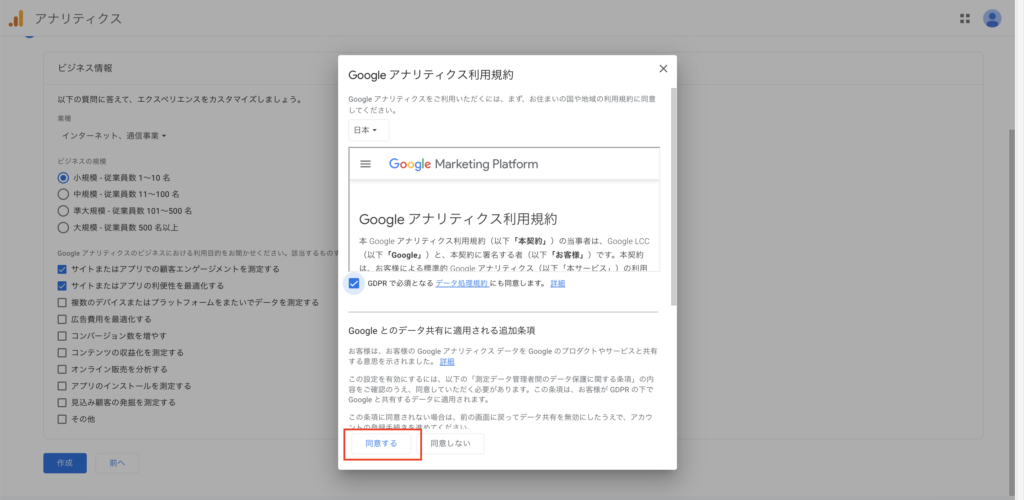The image size is (1024, 500).
Task: Open hamburger menu in Marketing Platform frame
Action: pyautogui.click(x=366, y=164)
